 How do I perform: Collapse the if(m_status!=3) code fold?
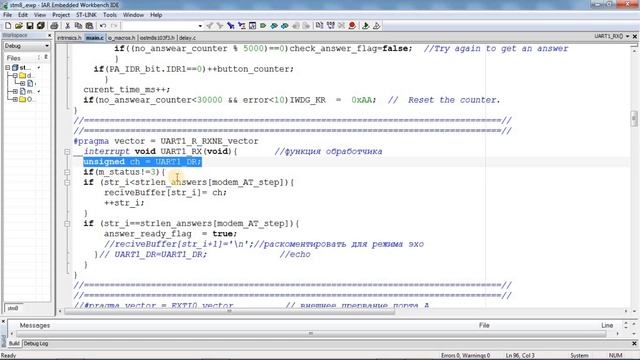tap(67, 172)
